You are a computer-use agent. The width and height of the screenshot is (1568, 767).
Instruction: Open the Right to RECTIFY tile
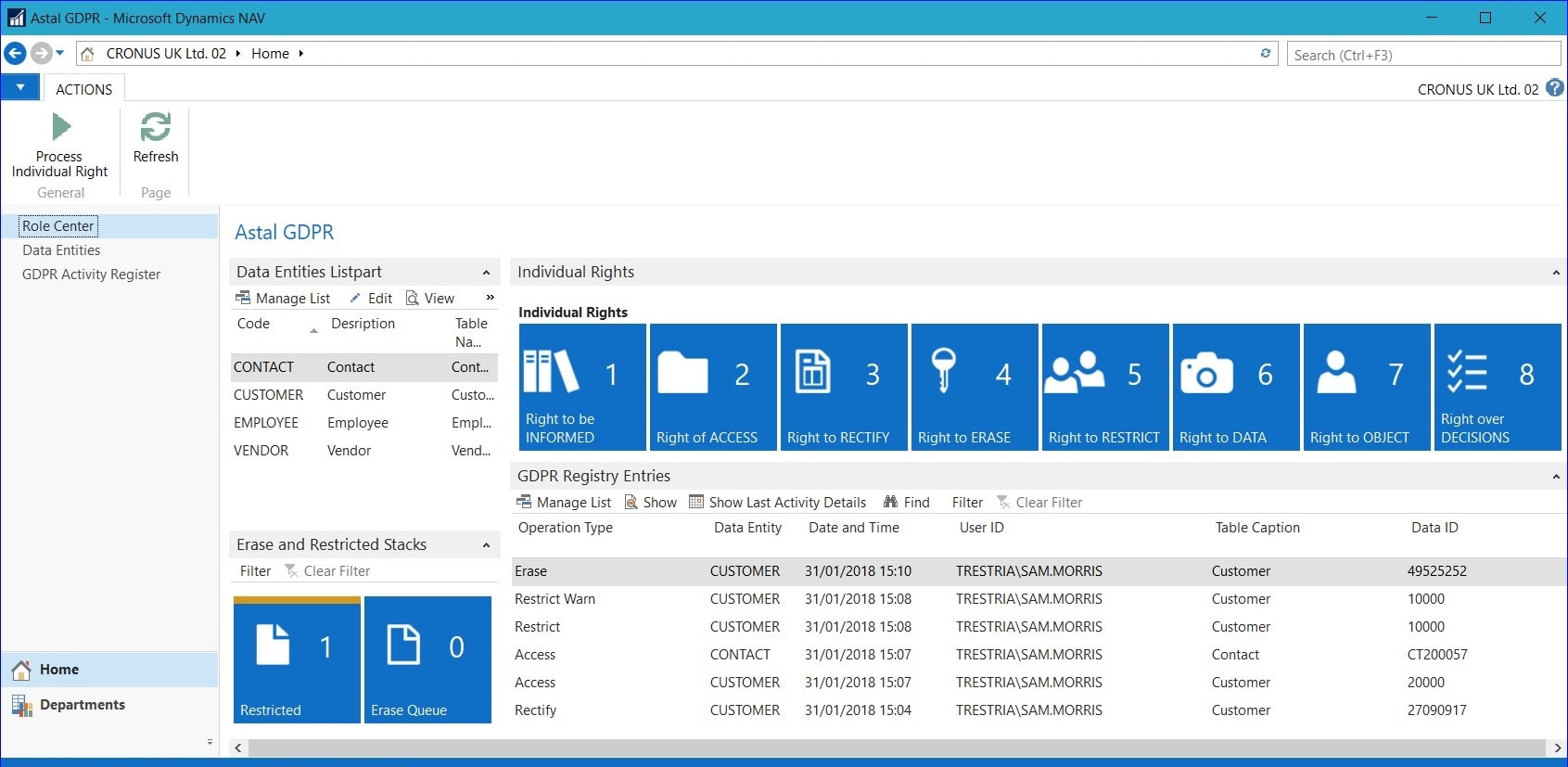point(844,387)
